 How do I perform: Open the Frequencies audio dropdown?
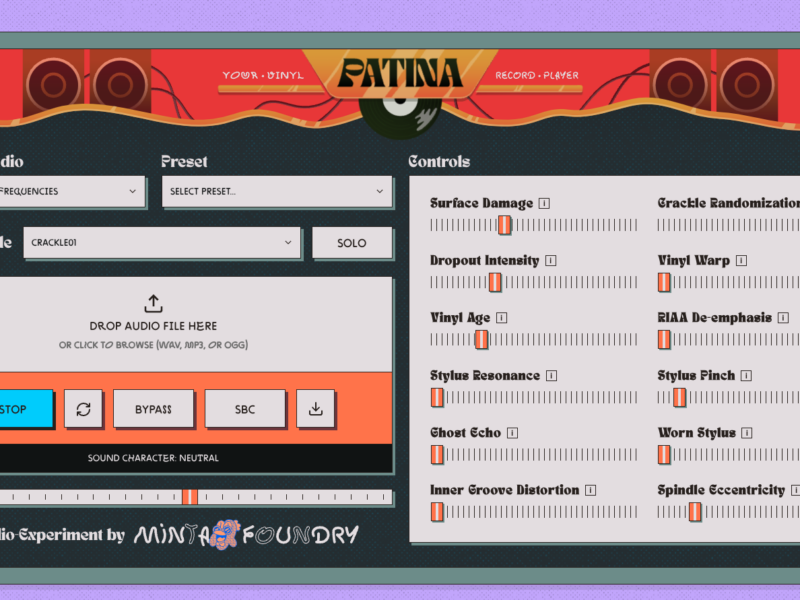pyautogui.click(x=72, y=191)
